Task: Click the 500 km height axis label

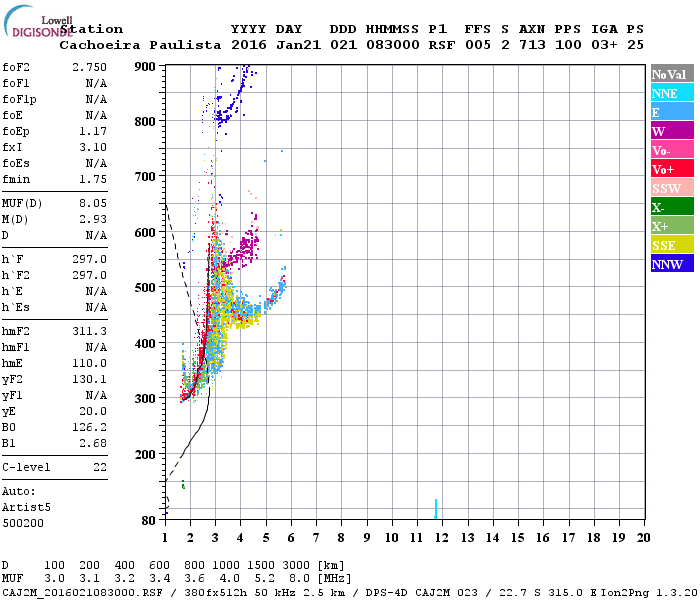Action: 145,288
